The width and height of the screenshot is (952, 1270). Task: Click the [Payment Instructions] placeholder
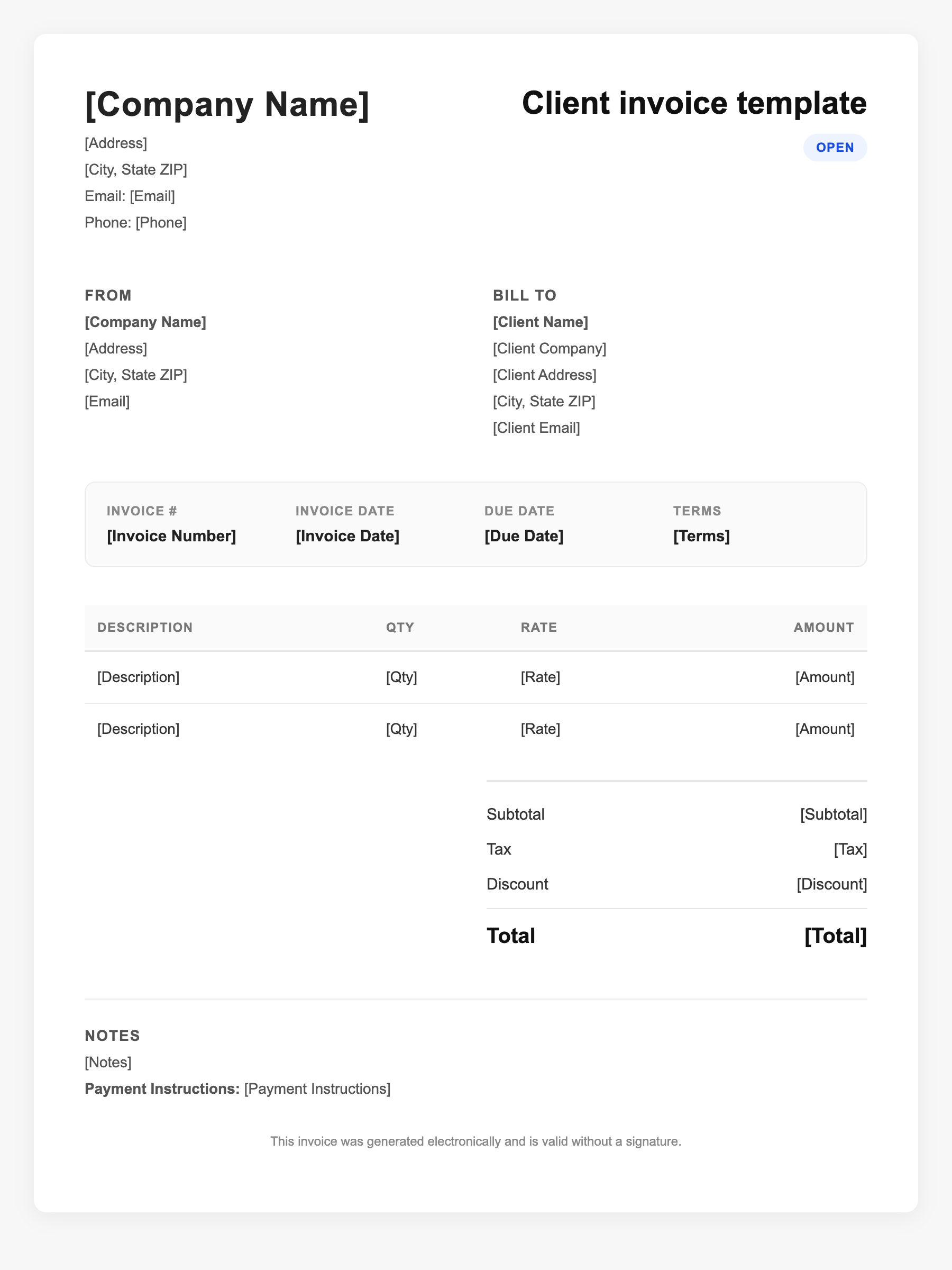coord(317,1088)
